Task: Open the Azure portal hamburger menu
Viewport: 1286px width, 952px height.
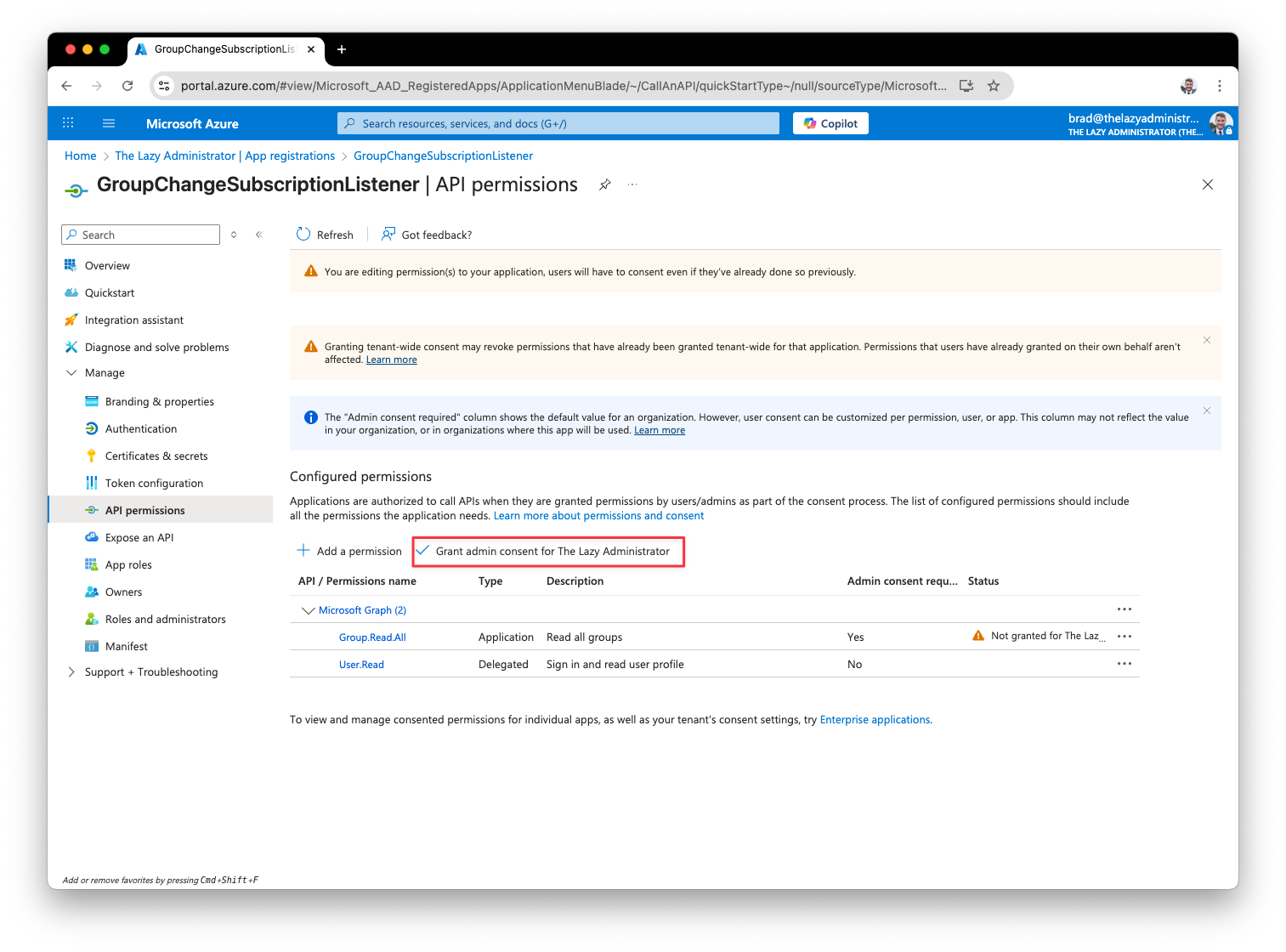Action: click(x=109, y=123)
